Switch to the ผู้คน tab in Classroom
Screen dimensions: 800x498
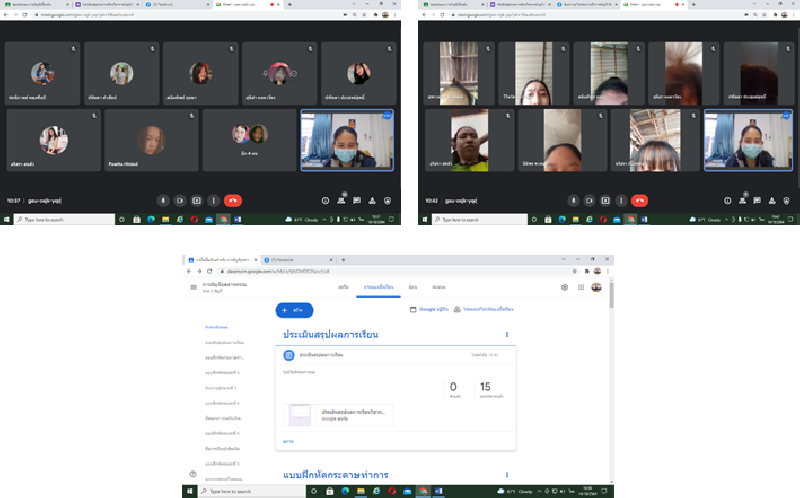point(412,287)
